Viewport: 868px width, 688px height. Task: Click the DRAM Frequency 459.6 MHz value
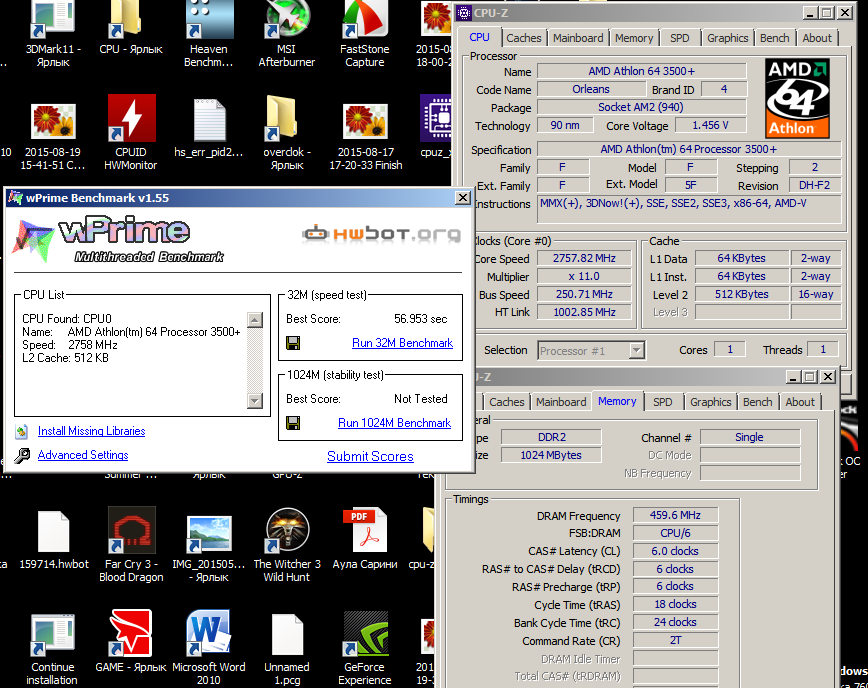pyautogui.click(x=675, y=515)
